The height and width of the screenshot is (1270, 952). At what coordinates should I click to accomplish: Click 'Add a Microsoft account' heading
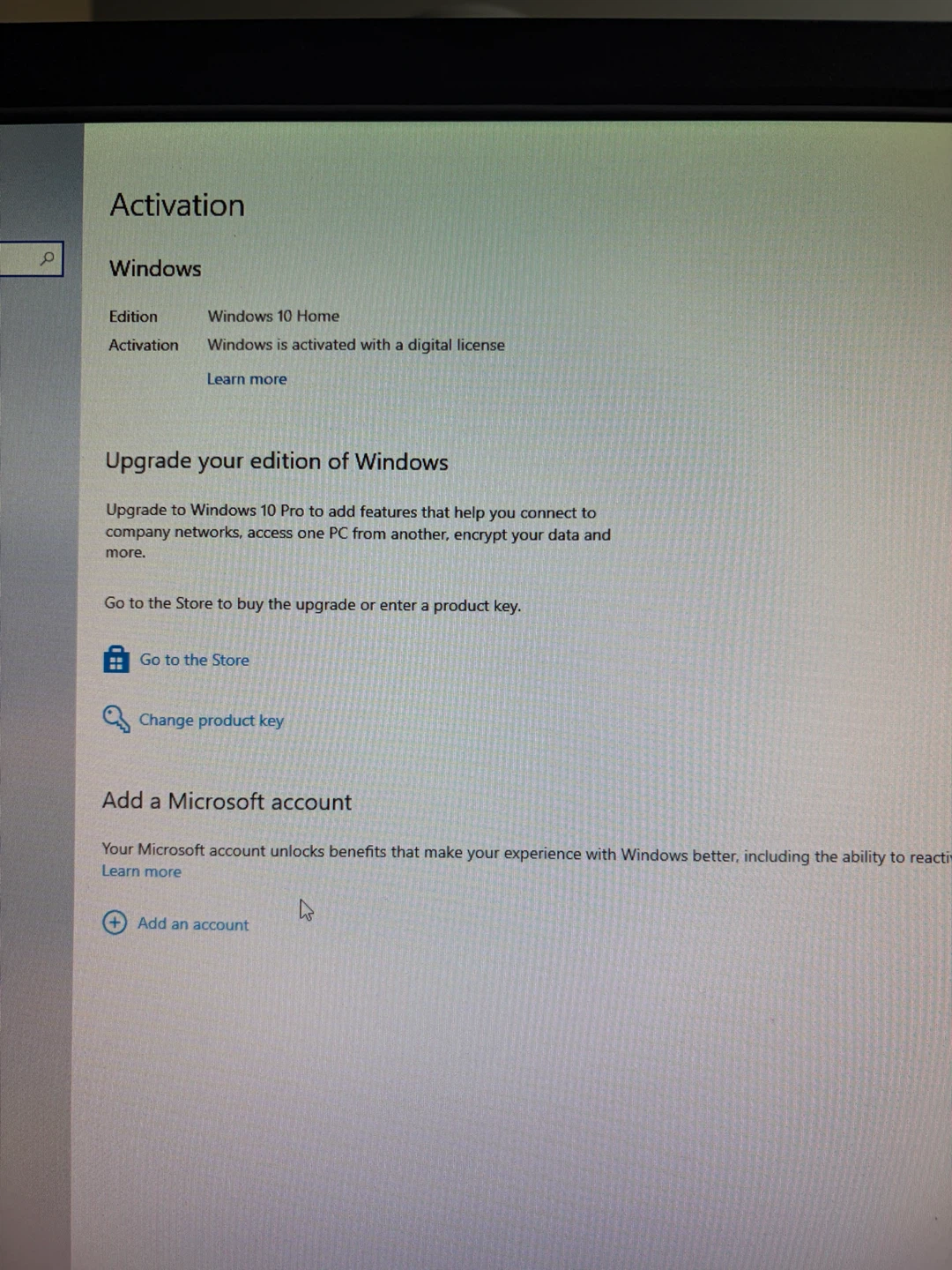pyautogui.click(x=227, y=801)
